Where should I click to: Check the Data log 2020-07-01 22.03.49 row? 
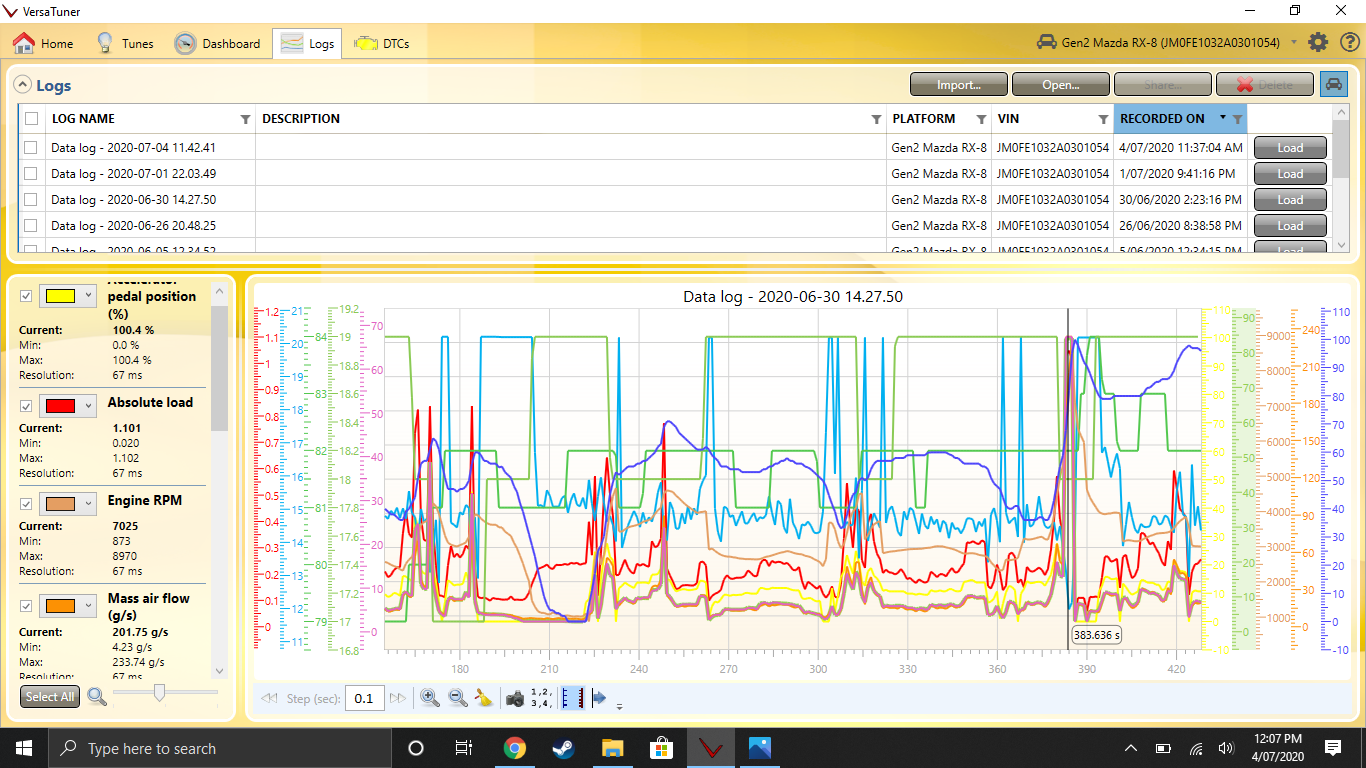click(x=31, y=173)
